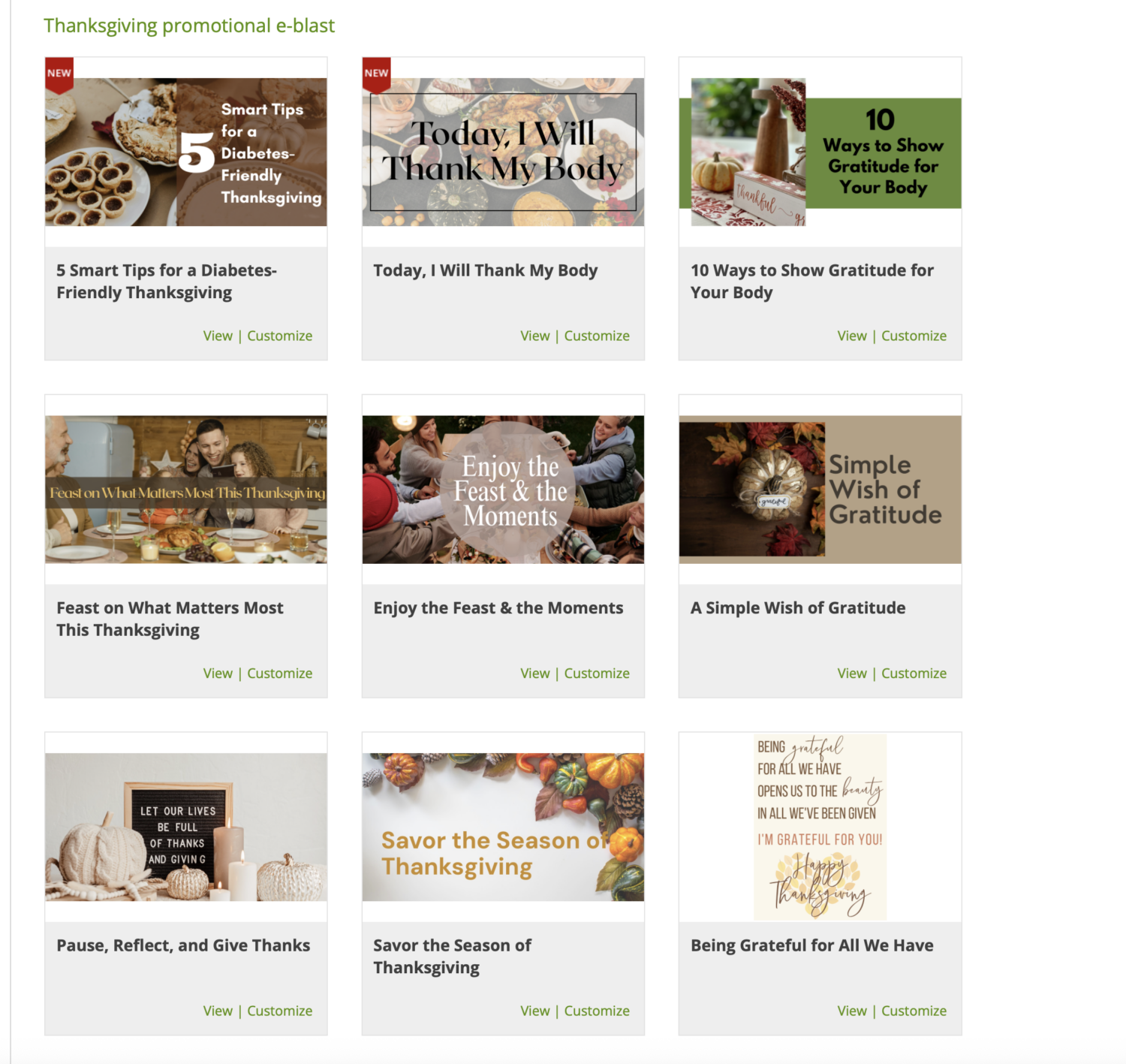Viewport: 1126px width, 1064px height.
Task: View the Savor the Season of Thanksgiving template
Action: tap(535, 1011)
